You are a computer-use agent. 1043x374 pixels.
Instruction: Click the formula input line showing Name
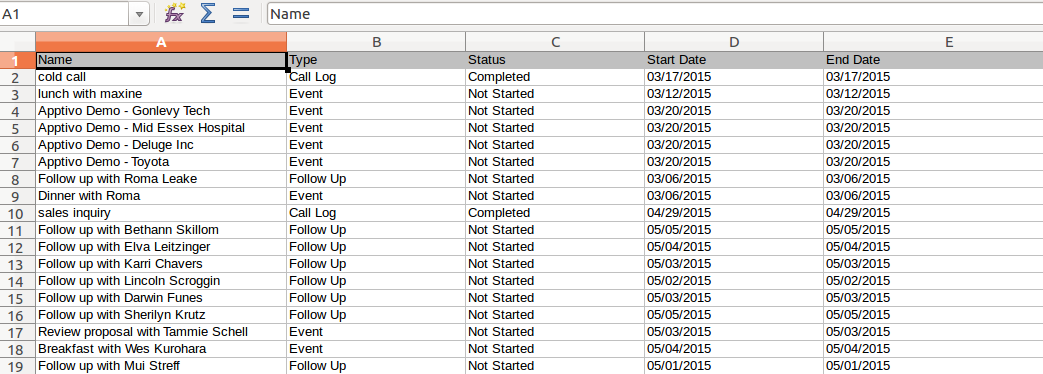[x=655, y=14]
